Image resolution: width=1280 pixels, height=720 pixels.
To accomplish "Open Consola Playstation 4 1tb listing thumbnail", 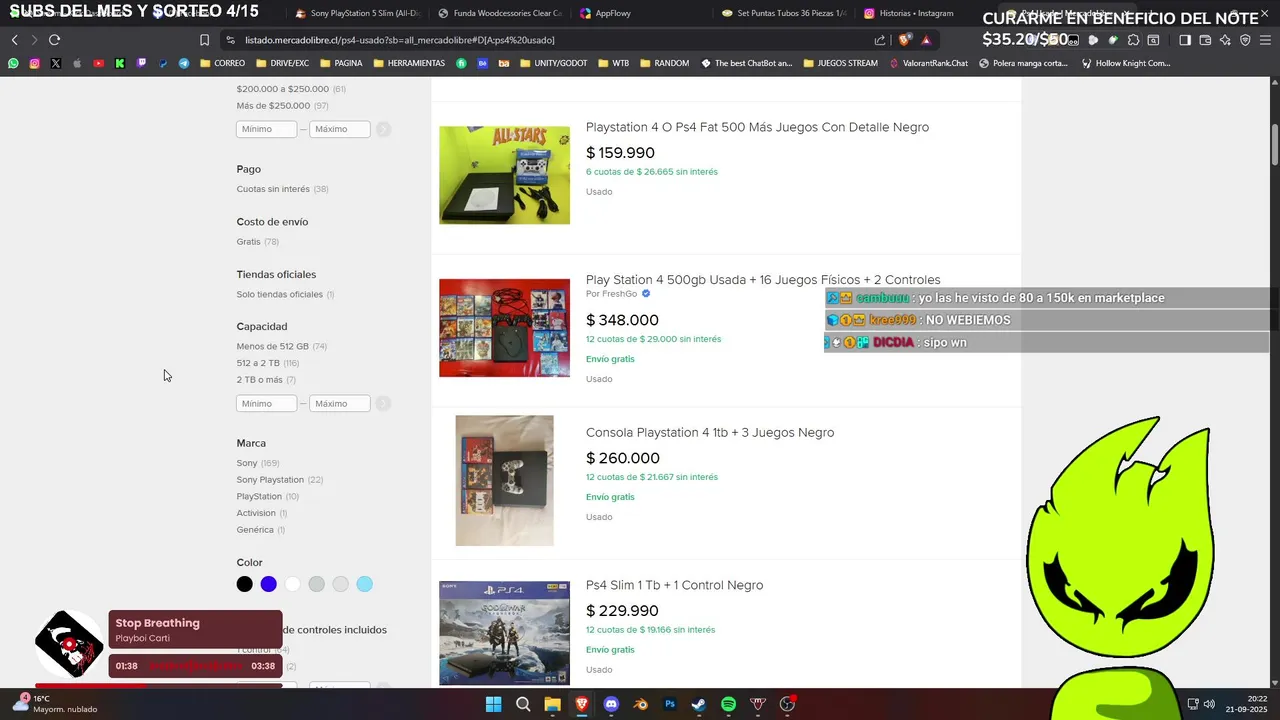I will [504, 481].
